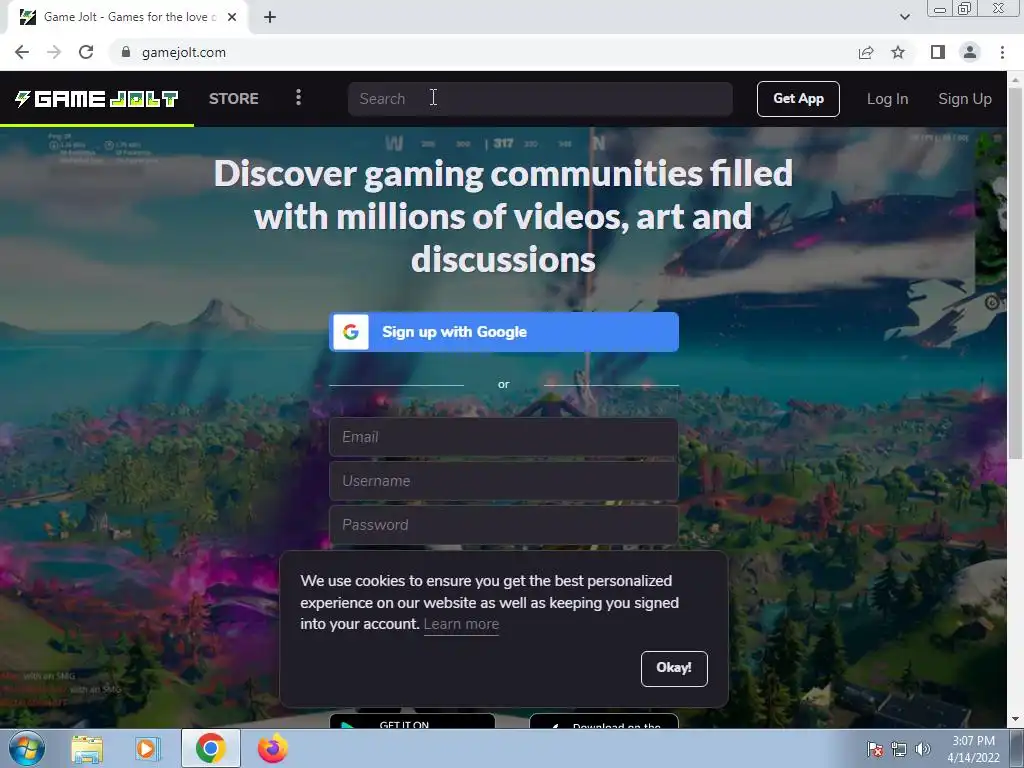Image resolution: width=1024 pixels, height=768 pixels.
Task: Focus the Search field
Action: 539,99
